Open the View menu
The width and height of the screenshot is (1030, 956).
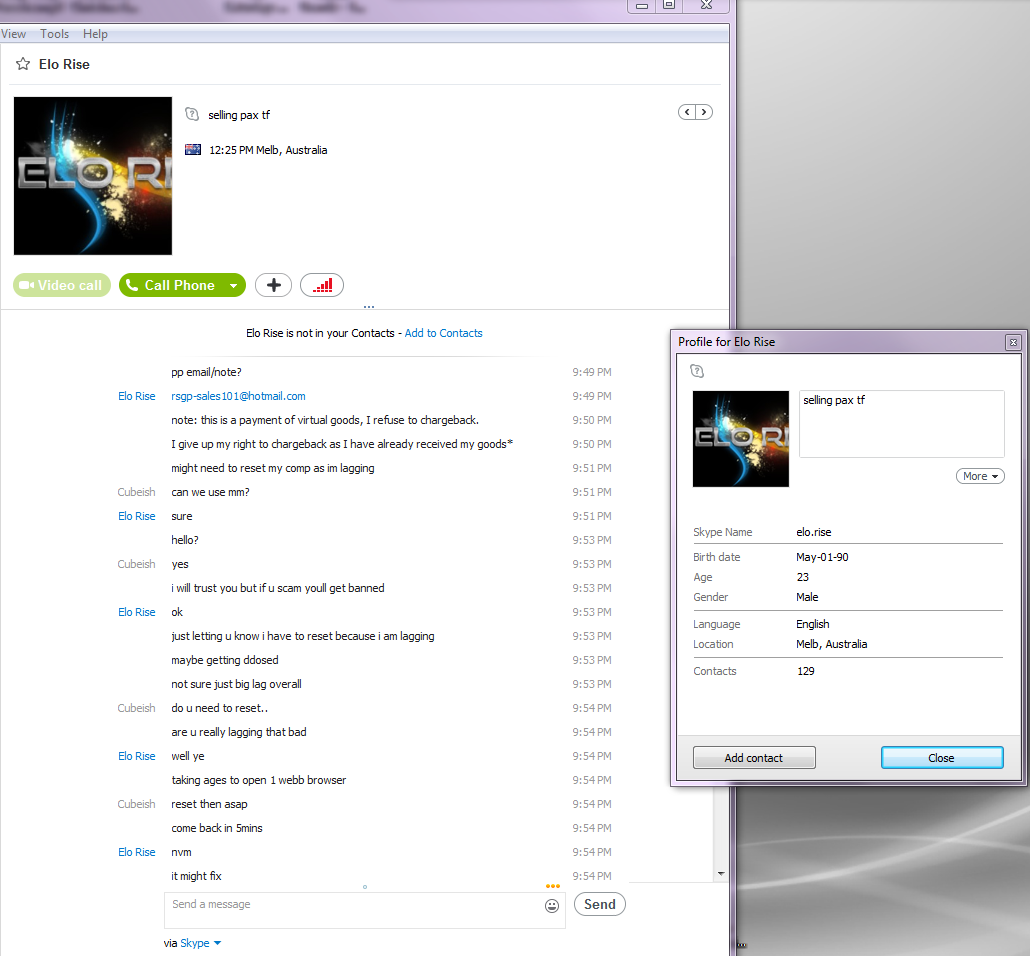[x=13, y=34]
